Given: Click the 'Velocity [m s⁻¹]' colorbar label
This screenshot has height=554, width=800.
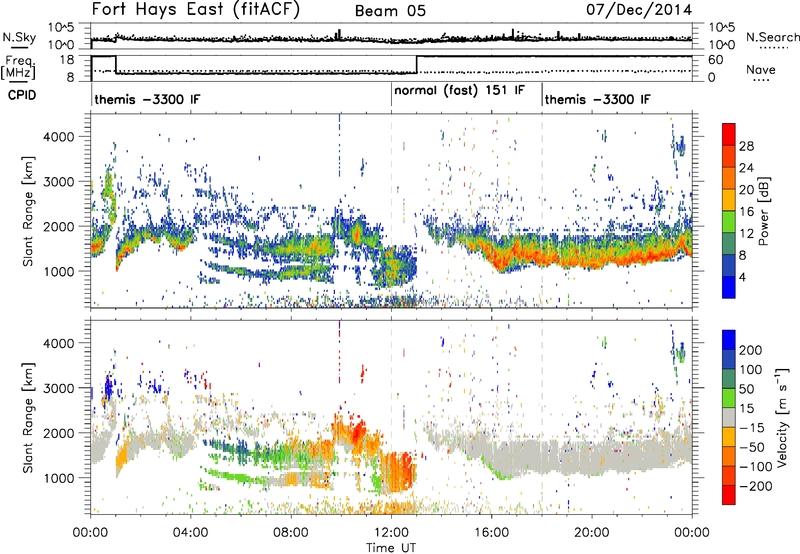Looking at the screenshot, I should (782, 417).
